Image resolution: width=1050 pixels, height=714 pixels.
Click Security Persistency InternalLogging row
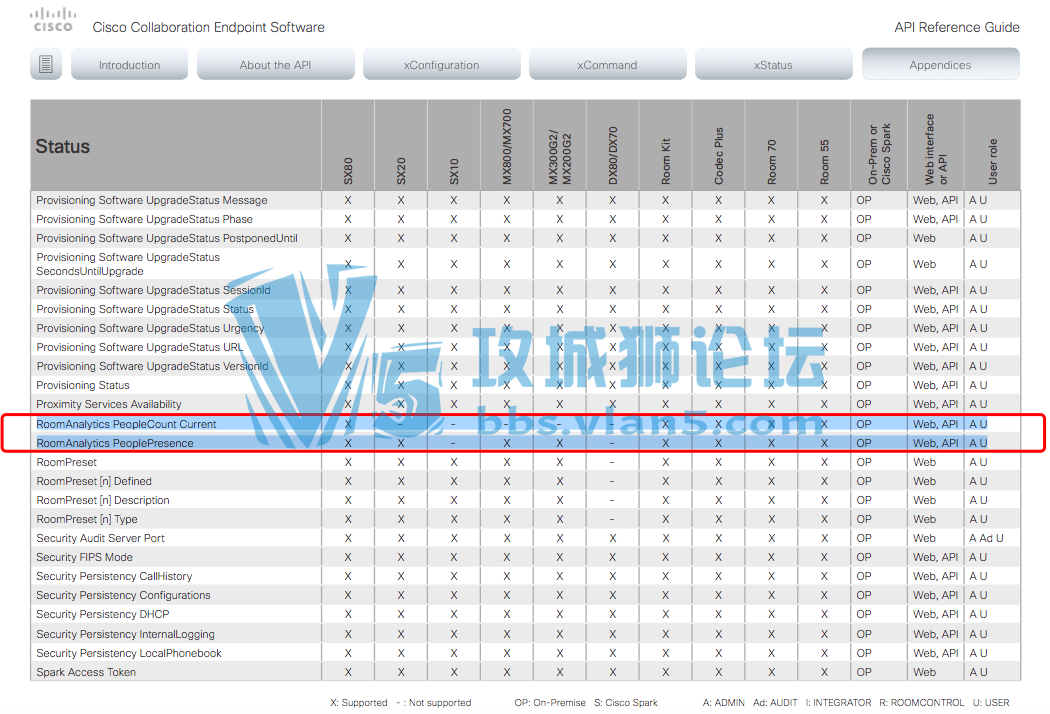click(526, 634)
